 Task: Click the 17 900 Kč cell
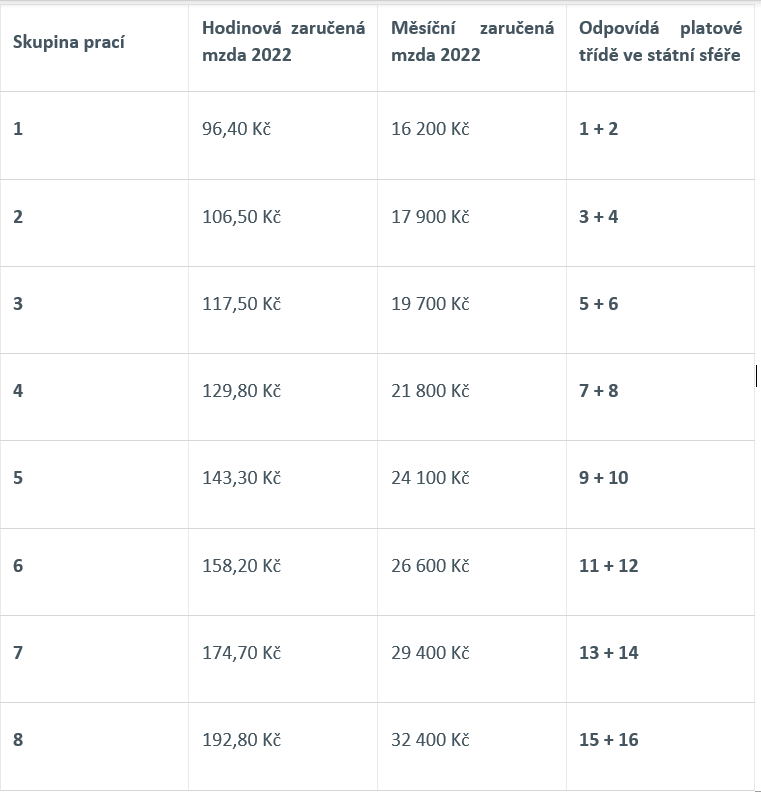point(430,216)
